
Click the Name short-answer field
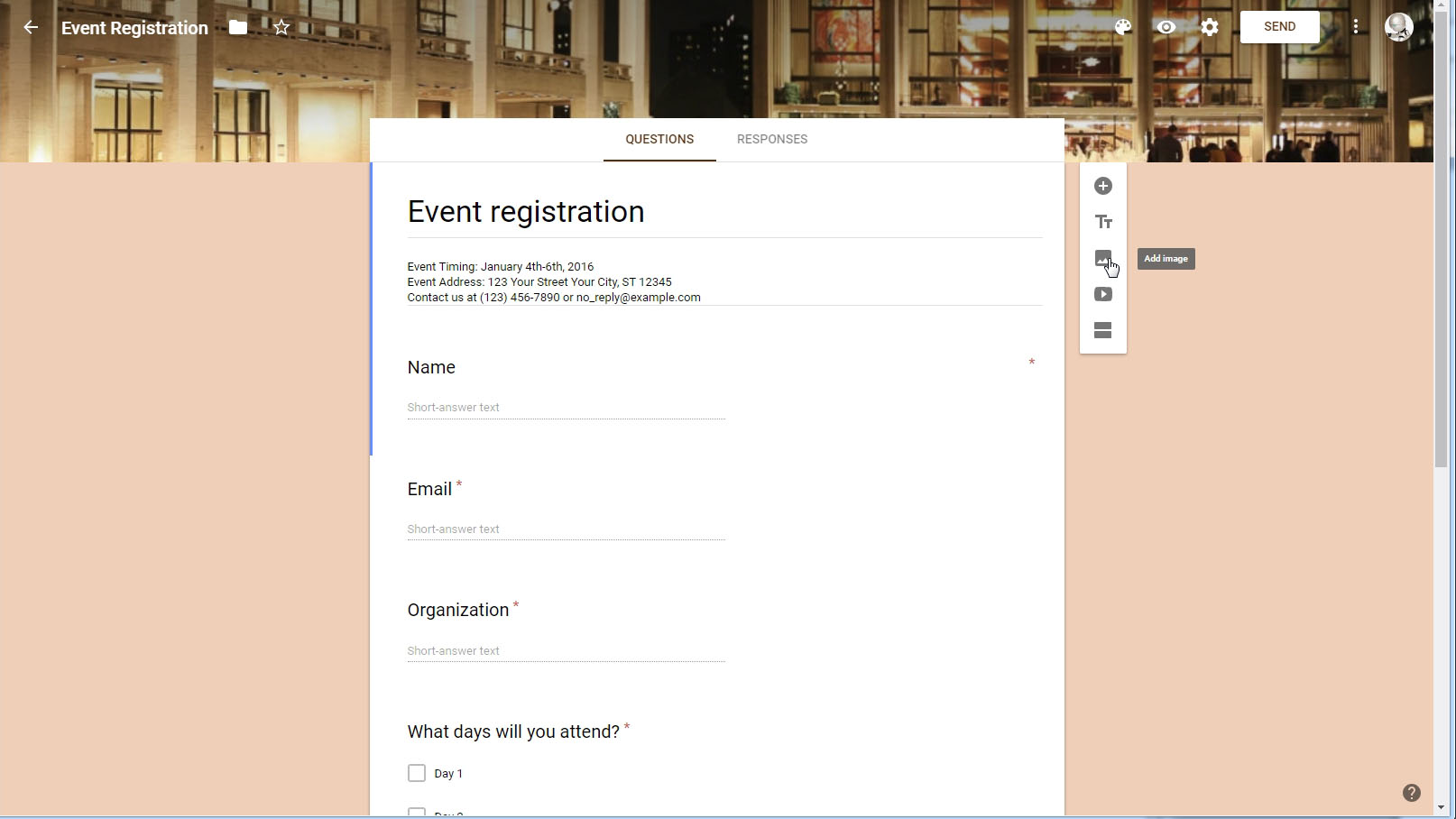[x=567, y=408]
